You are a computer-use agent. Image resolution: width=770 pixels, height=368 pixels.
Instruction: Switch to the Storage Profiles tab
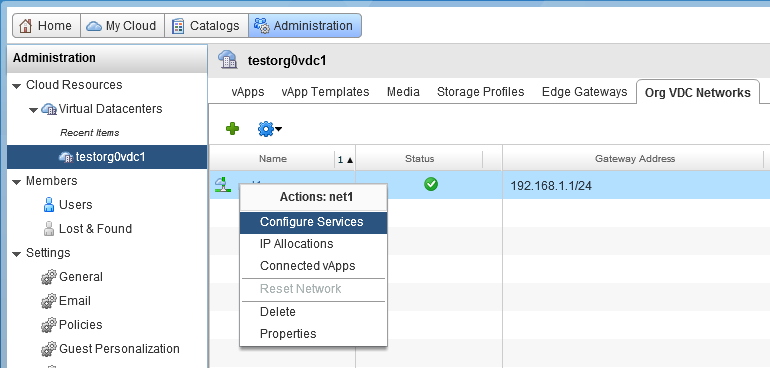[481, 92]
